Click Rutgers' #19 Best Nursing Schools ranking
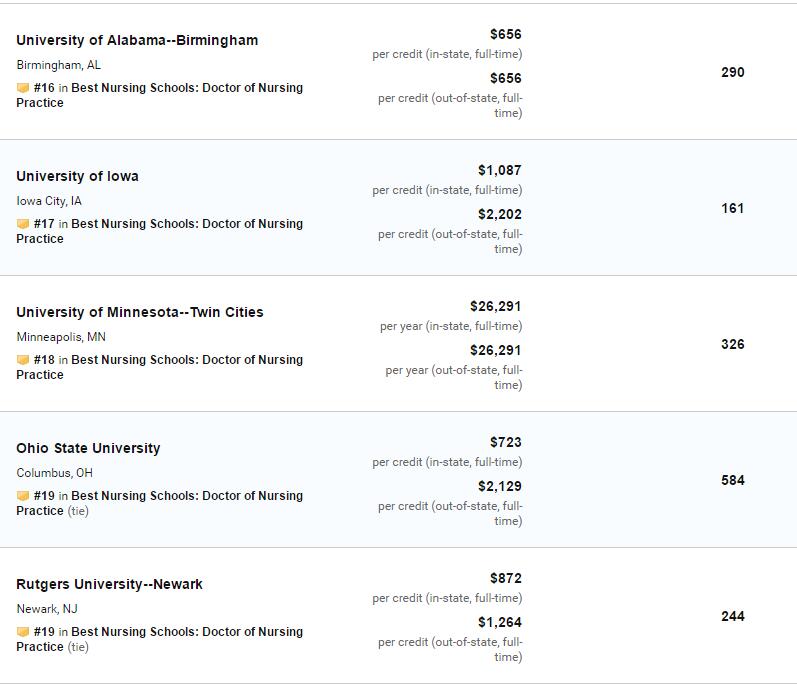Viewport: 797px width, 688px height. point(160,639)
